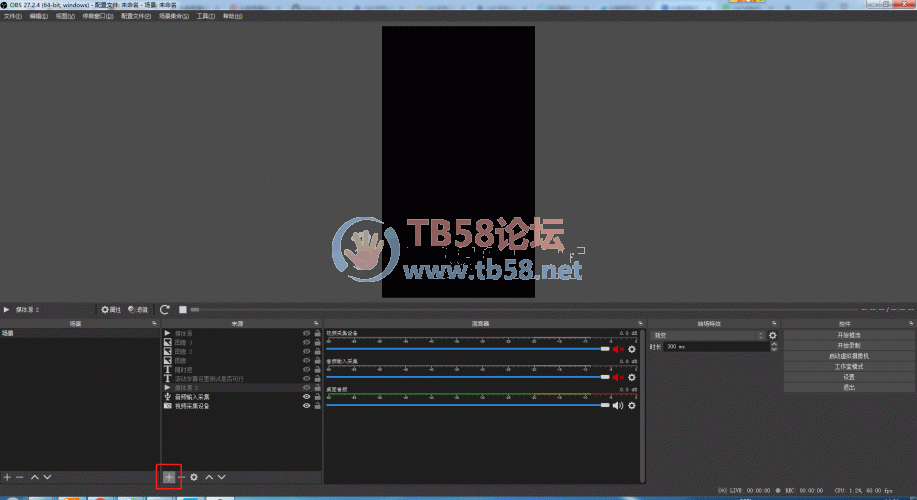The image size is (917, 500).
Task: Show the 图像 2 source via its eye icon
Action: tap(306, 351)
